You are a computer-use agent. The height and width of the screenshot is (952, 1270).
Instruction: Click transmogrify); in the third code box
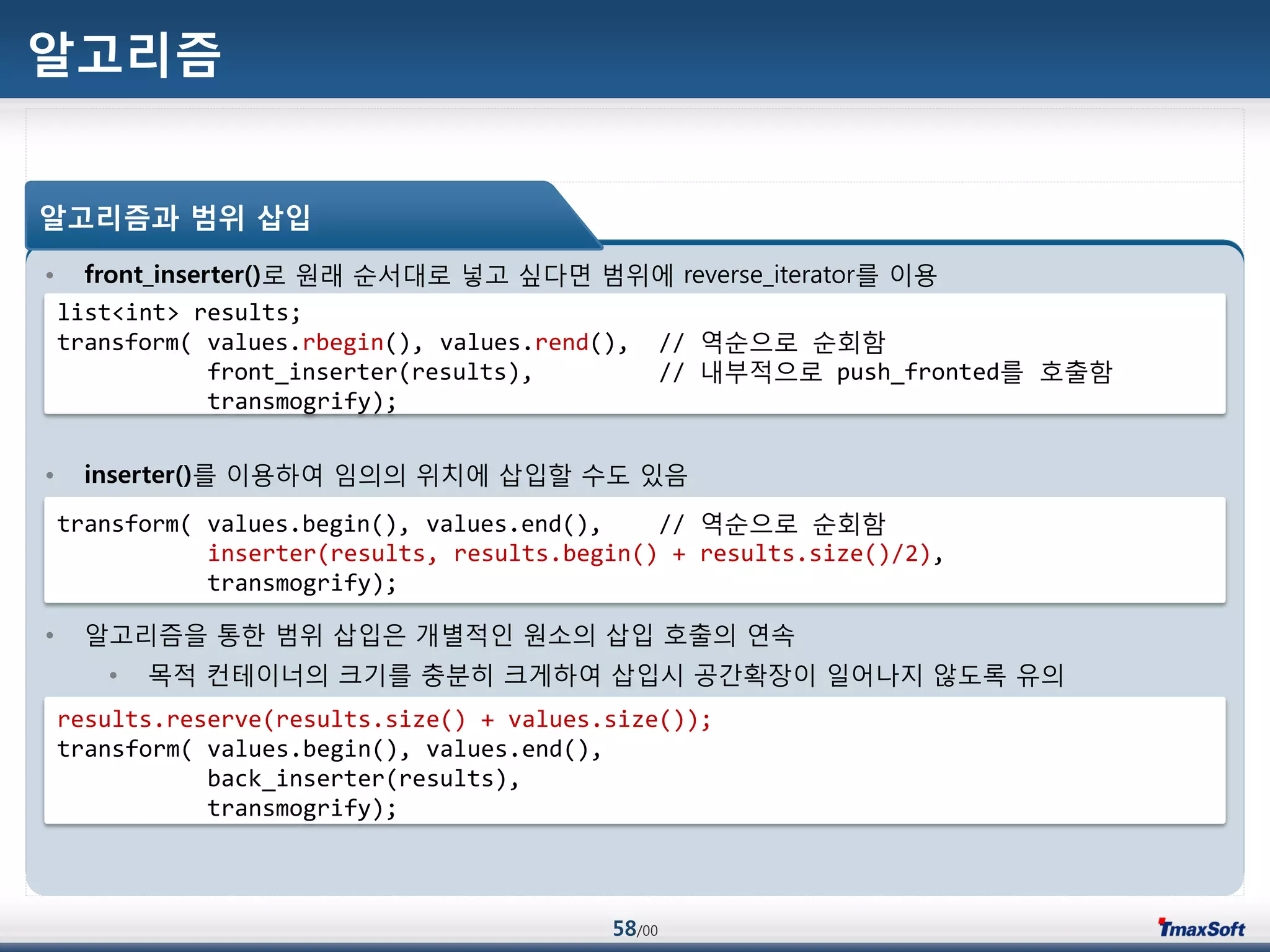click(302, 808)
